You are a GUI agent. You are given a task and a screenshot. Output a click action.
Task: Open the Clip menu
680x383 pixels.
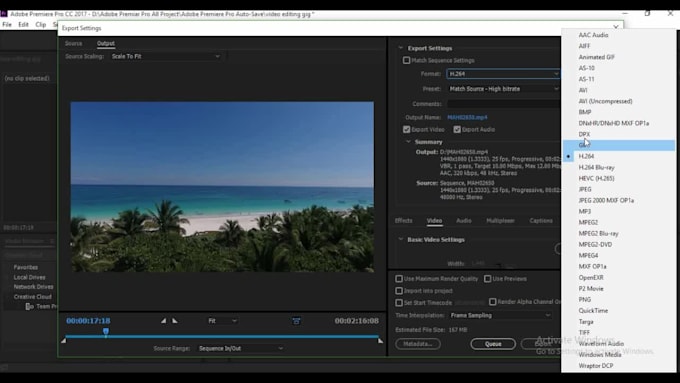tap(41, 24)
